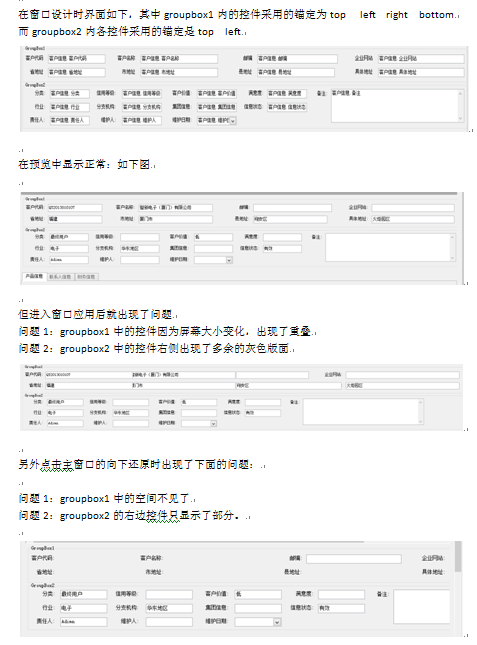Click the 华东地区 field in the restored-window form
The height and width of the screenshot is (645, 477).
(x=169, y=608)
